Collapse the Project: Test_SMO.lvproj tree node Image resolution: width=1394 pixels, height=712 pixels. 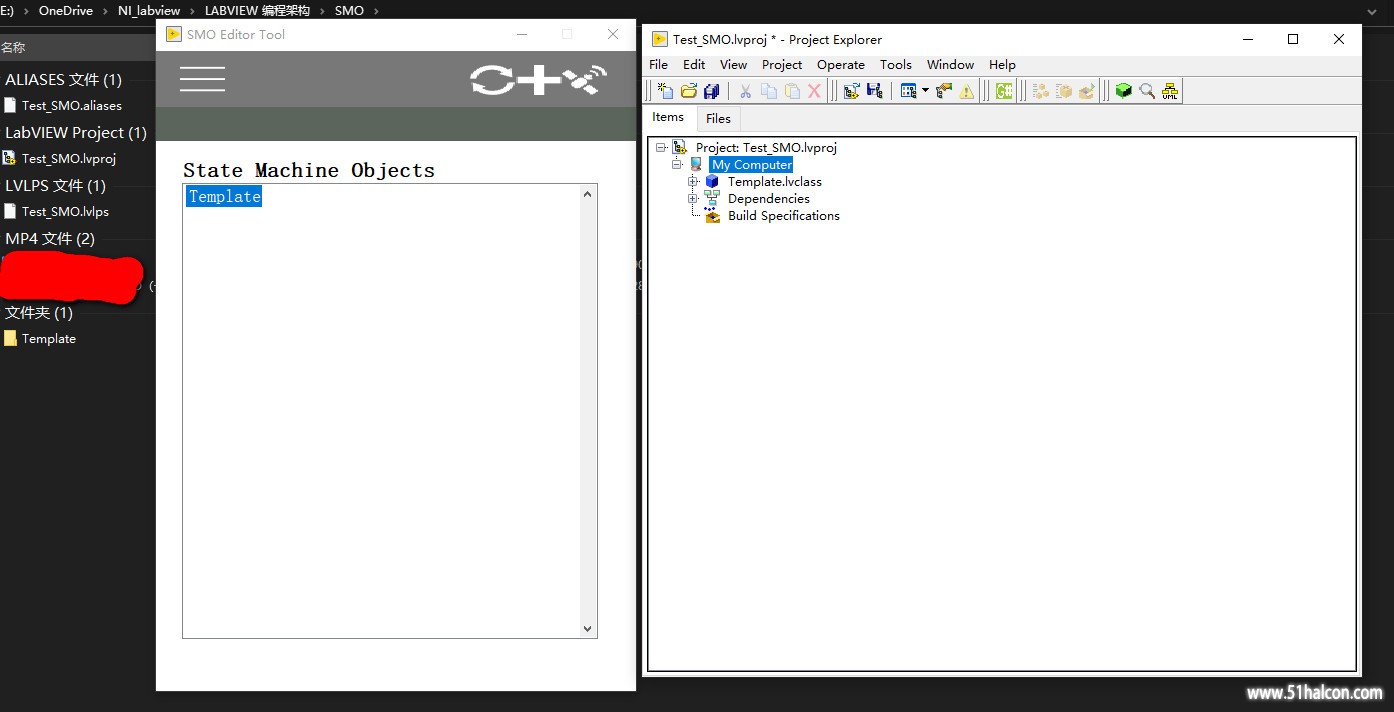661,147
